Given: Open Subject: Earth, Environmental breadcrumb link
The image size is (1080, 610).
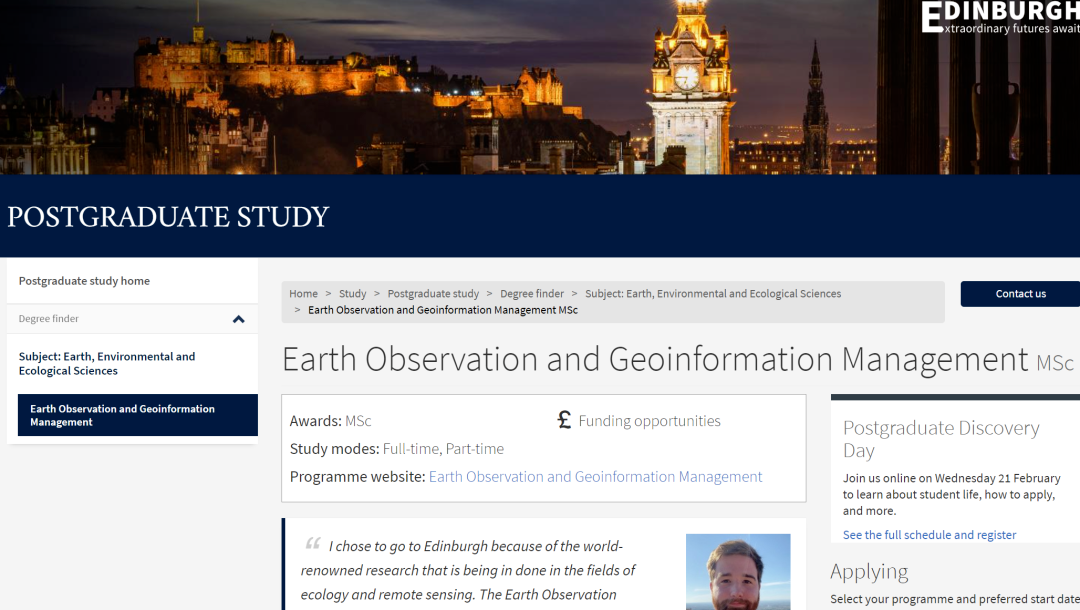Looking at the screenshot, I should 713,293.
